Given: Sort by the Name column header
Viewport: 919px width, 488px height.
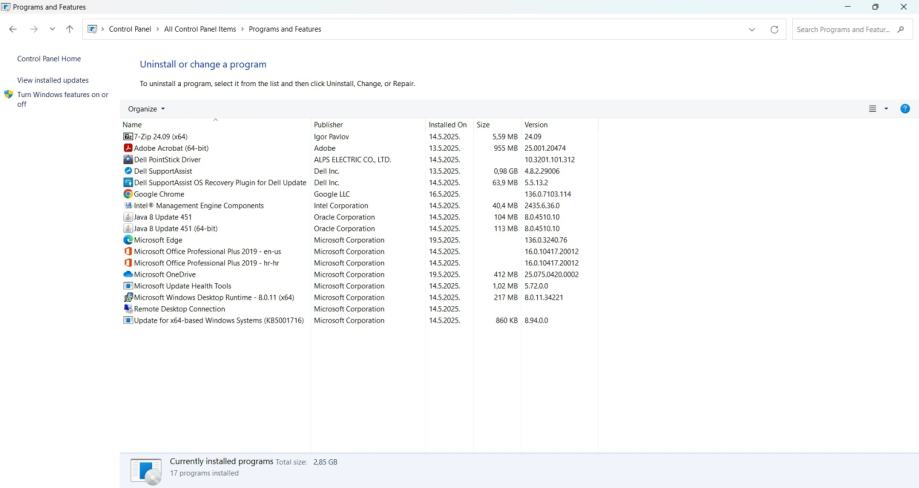Looking at the screenshot, I should point(215,125).
